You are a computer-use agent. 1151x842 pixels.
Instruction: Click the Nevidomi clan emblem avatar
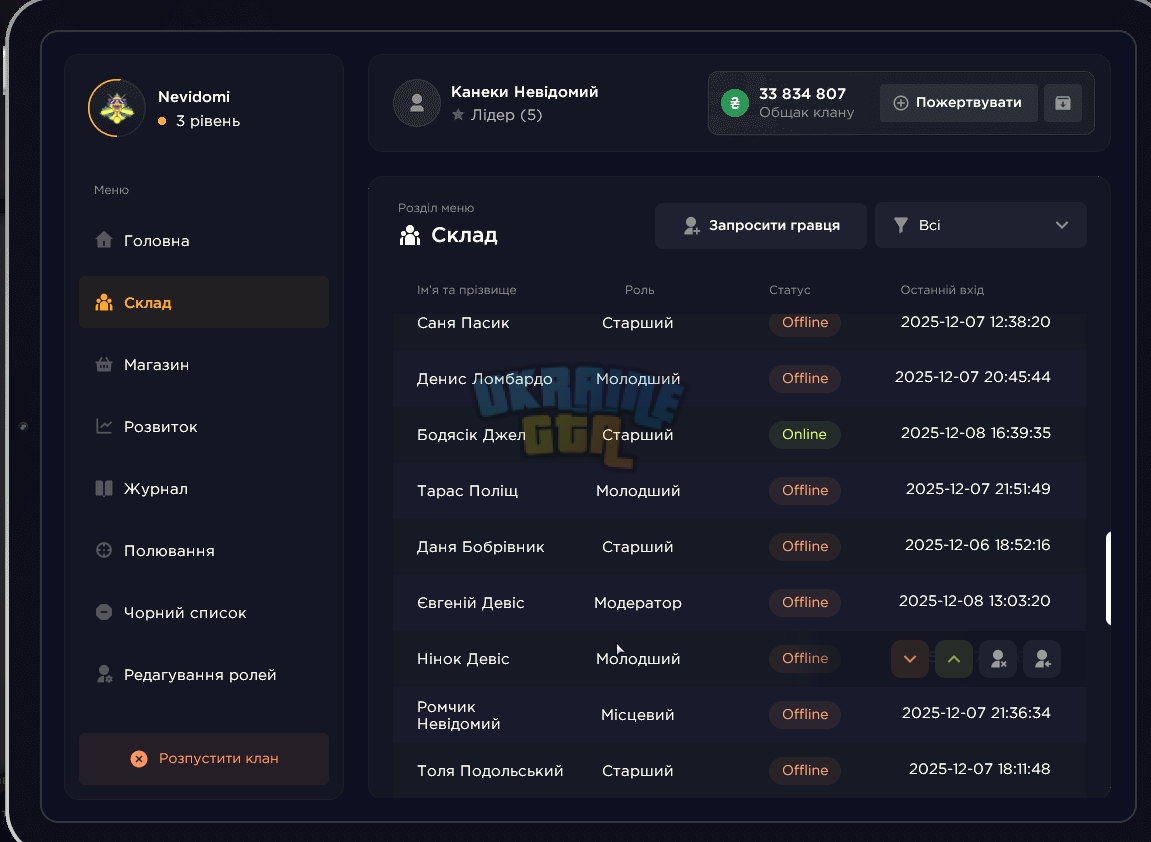117,108
